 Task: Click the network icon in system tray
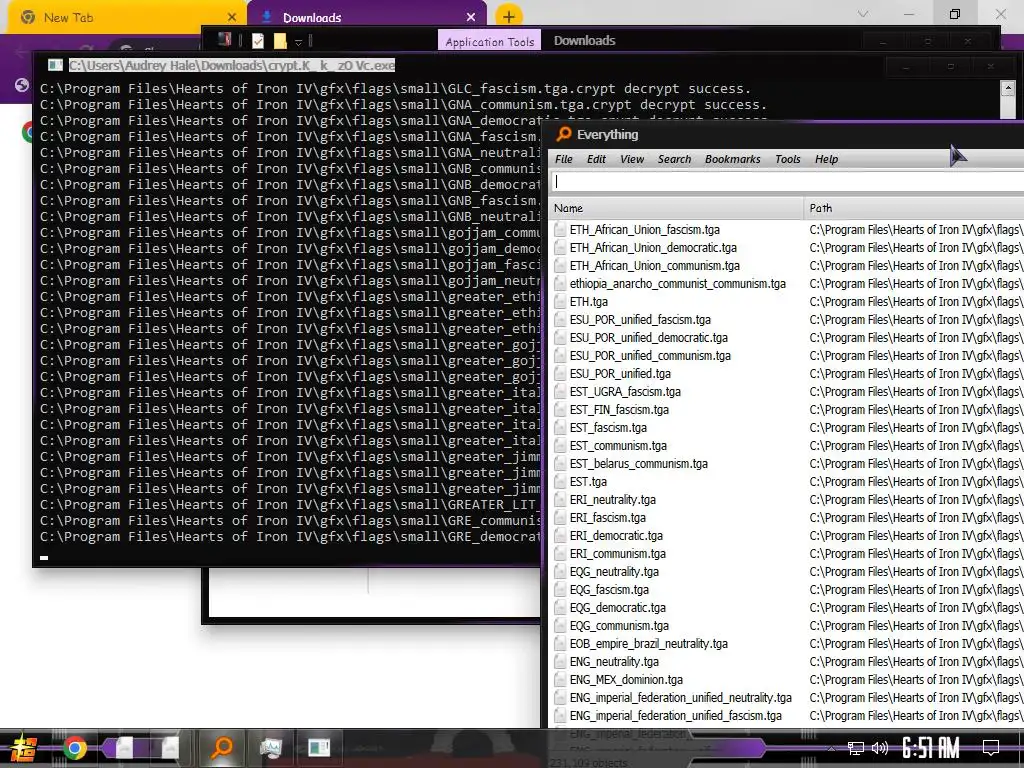[856, 748]
